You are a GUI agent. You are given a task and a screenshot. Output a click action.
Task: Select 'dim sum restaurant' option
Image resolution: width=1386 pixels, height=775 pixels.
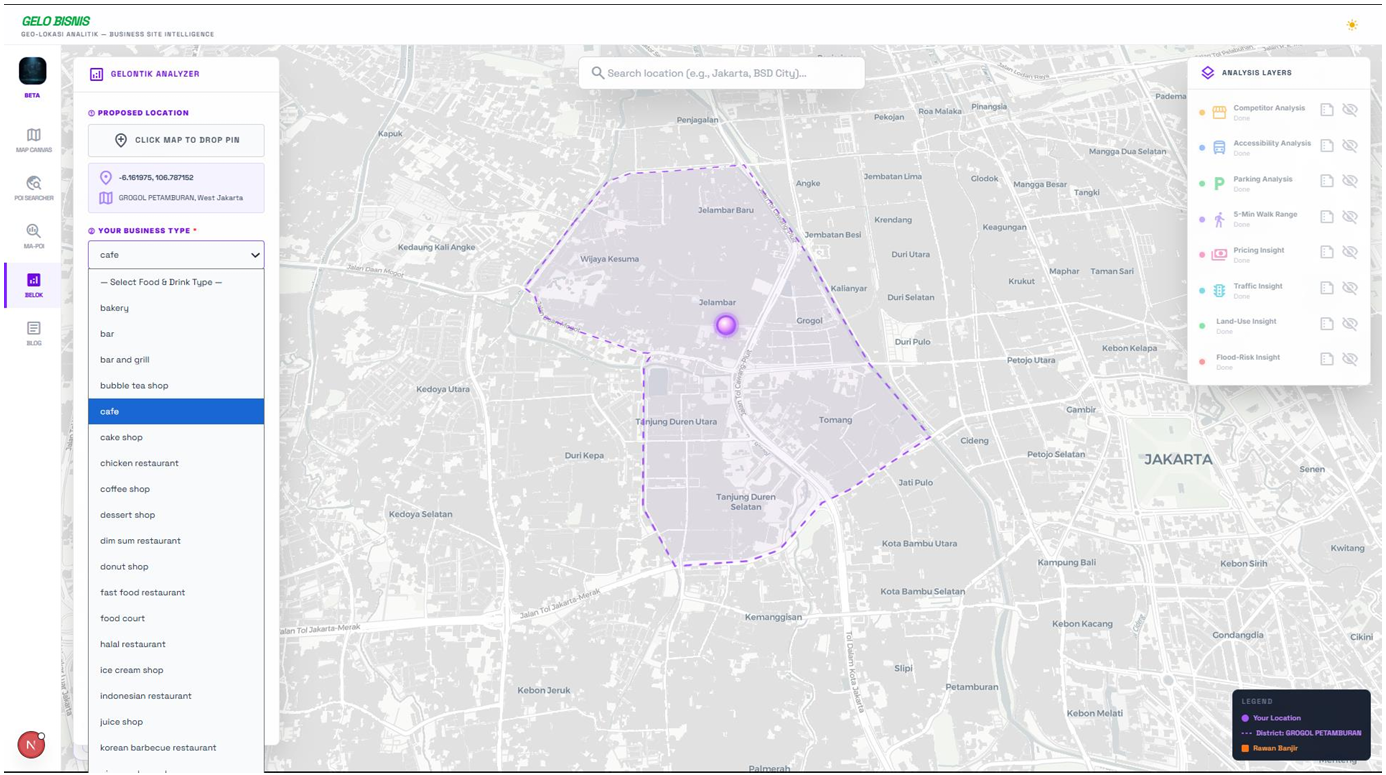coord(176,541)
